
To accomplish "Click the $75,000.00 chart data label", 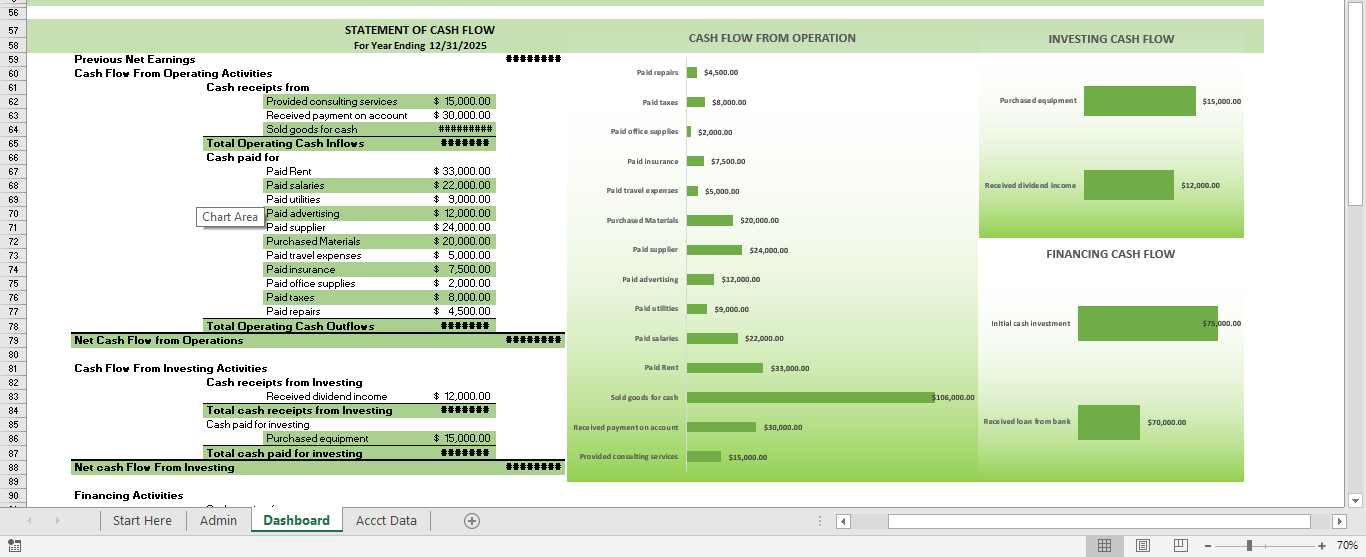I will tap(1221, 323).
